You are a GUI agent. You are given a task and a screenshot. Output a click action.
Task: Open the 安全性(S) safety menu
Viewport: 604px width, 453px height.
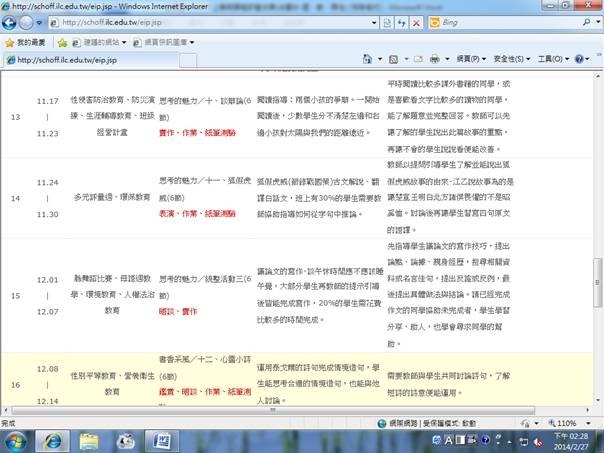(509, 60)
